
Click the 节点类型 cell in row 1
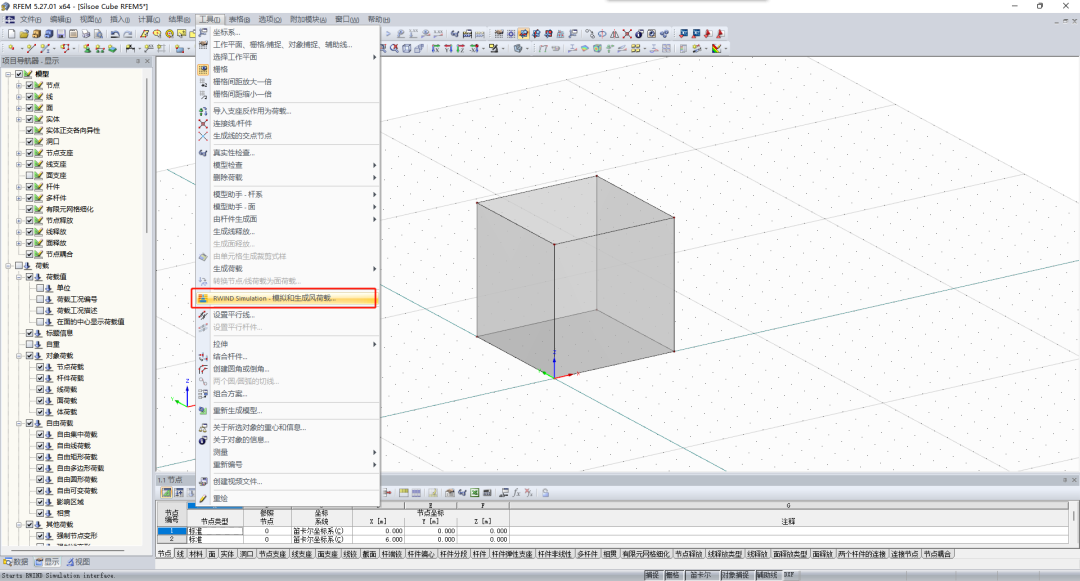tap(215, 531)
